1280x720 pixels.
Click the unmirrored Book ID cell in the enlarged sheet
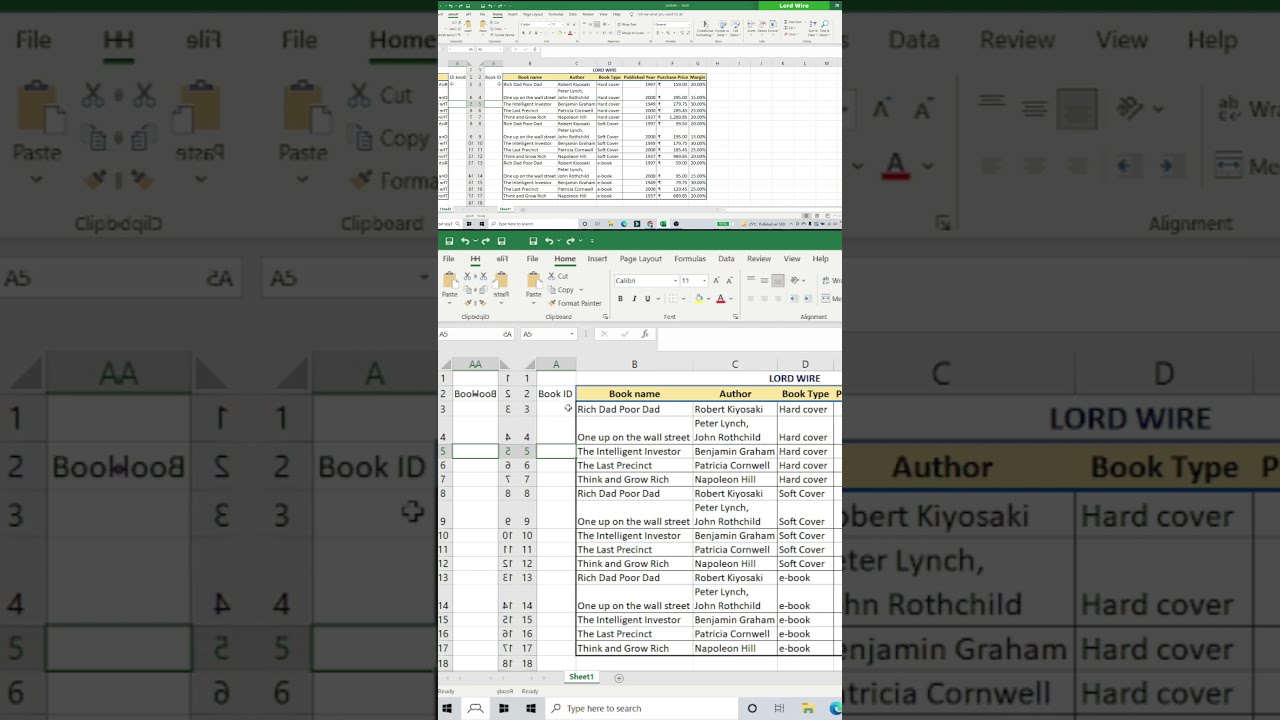pyautogui.click(x=556, y=394)
